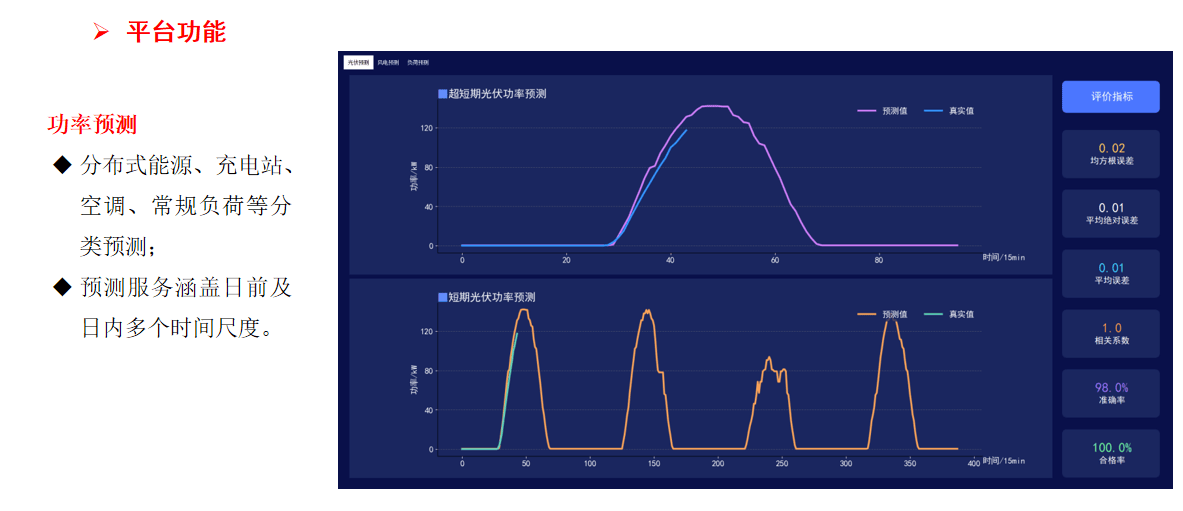Click the 均方根误差 0.02 card
Screen dimensions: 1183x511
coord(1111,154)
